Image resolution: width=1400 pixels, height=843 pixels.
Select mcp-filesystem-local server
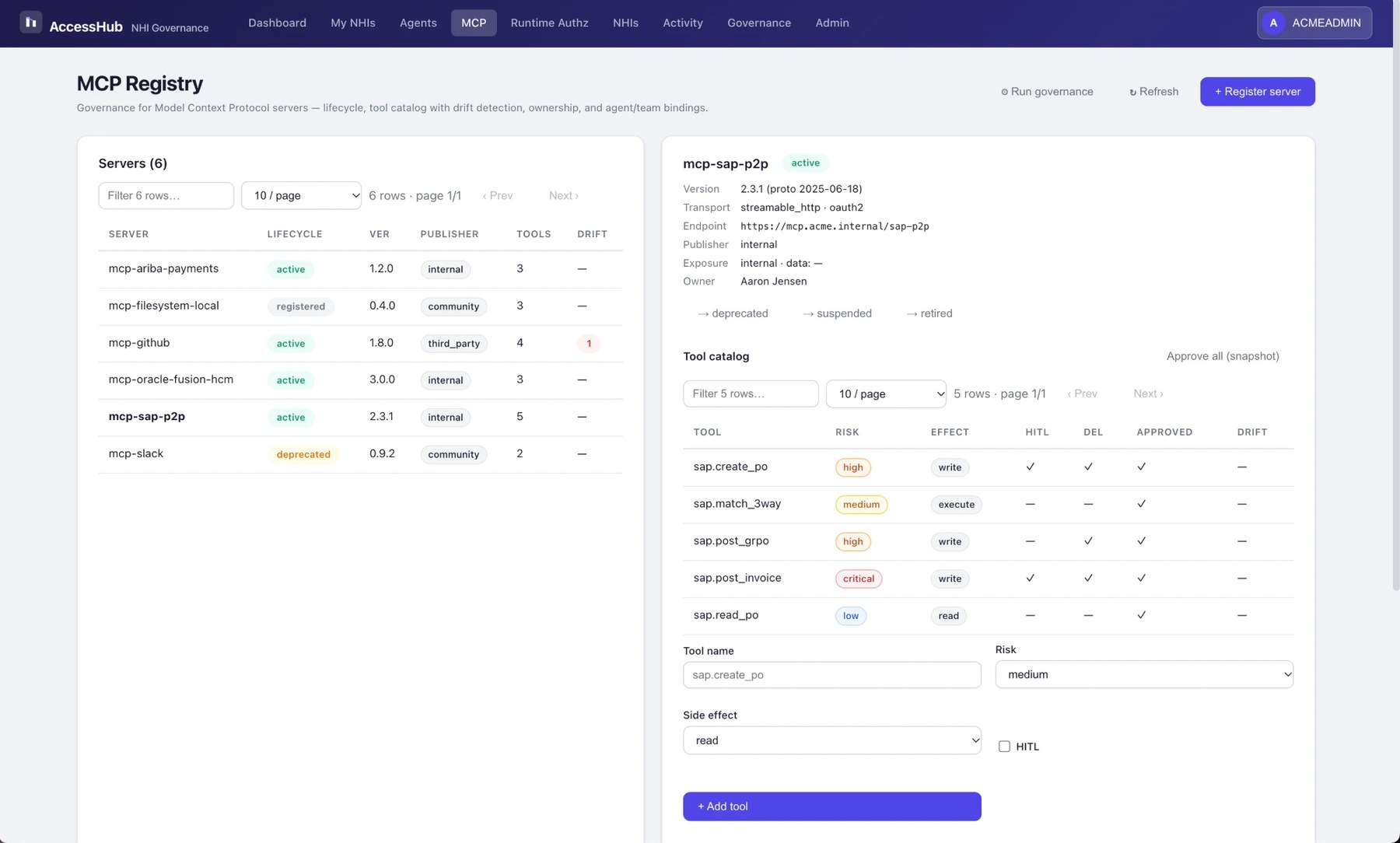click(360, 306)
